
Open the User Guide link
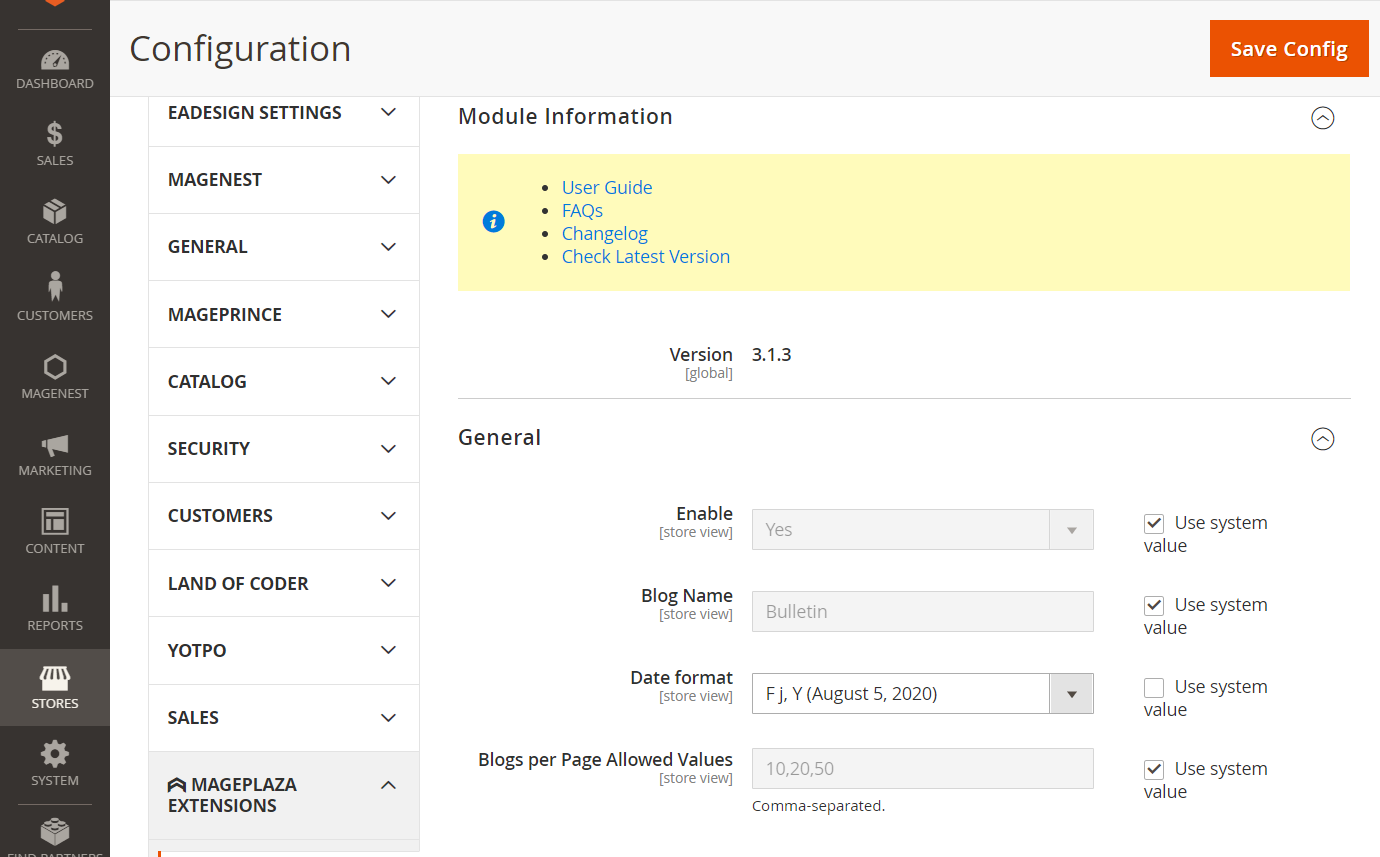coord(607,187)
